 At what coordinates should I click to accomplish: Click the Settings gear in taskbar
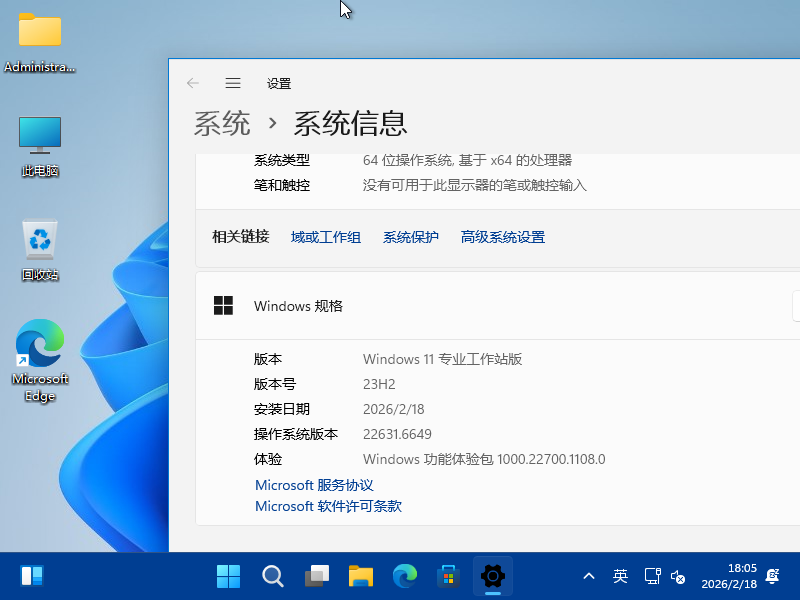[492, 576]
